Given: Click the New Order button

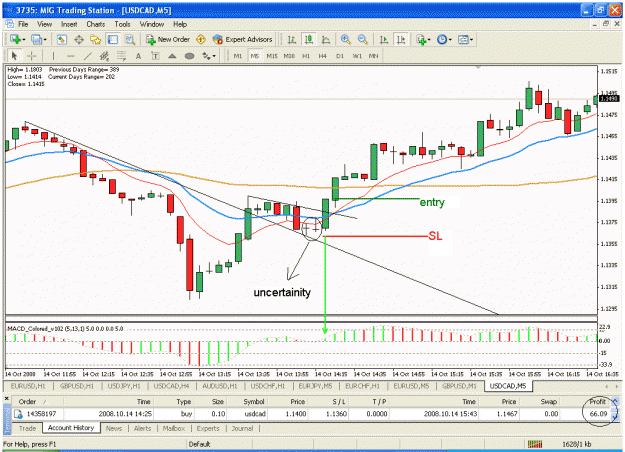Looking at the screenshot, I should pos(167,39).
